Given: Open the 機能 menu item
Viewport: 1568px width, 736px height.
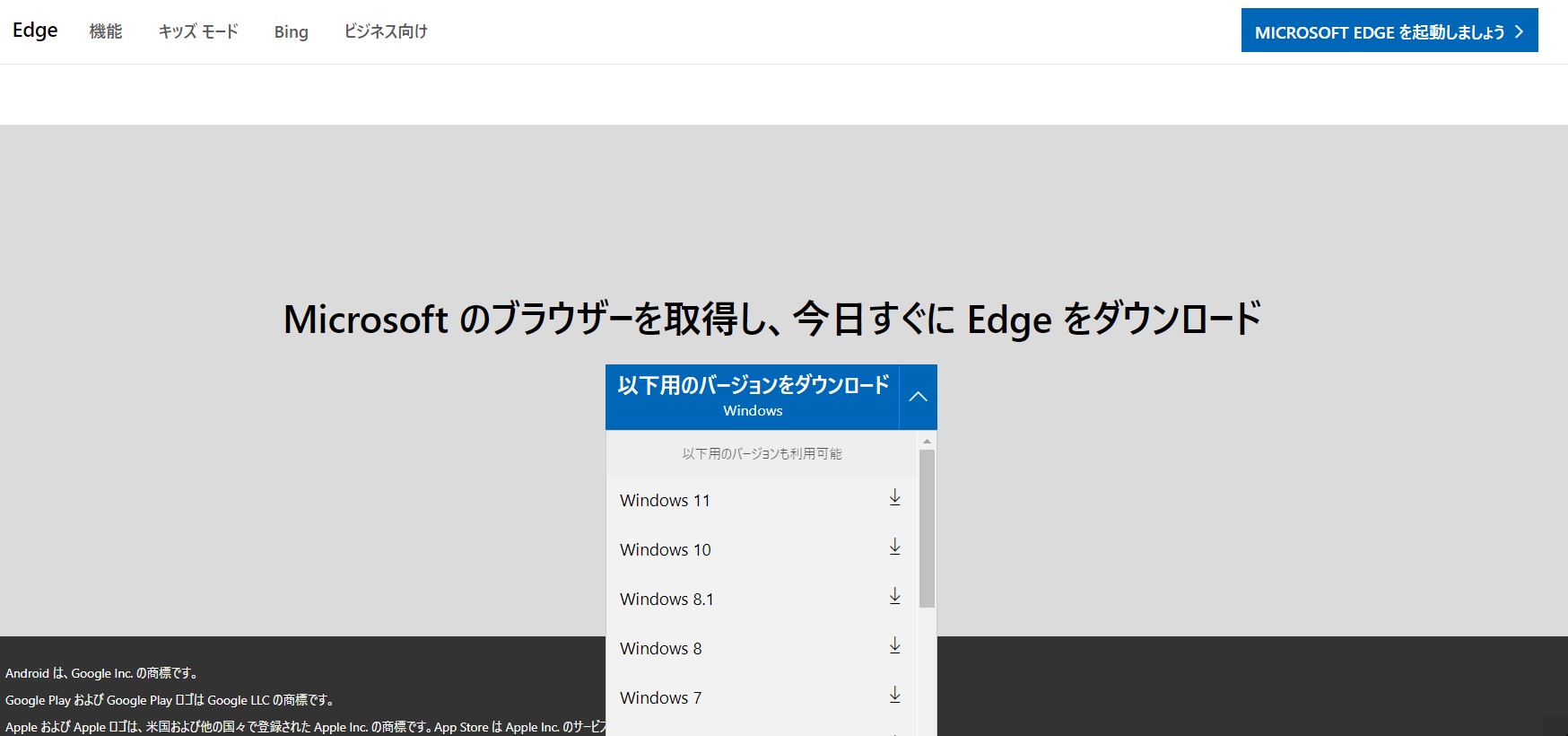Looking at the screenshot, I should [106, 31].
